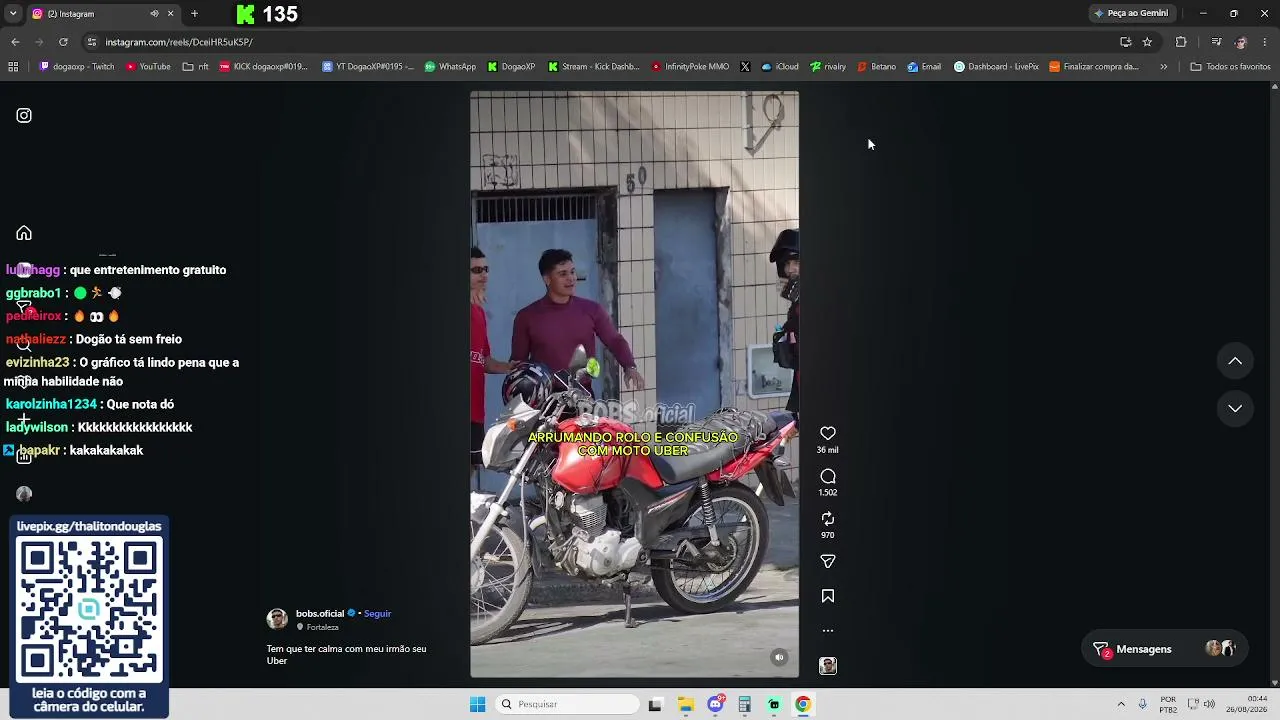Bookmark this page with the star icon
This screenshot has width=1280, height=720.
1147,42
